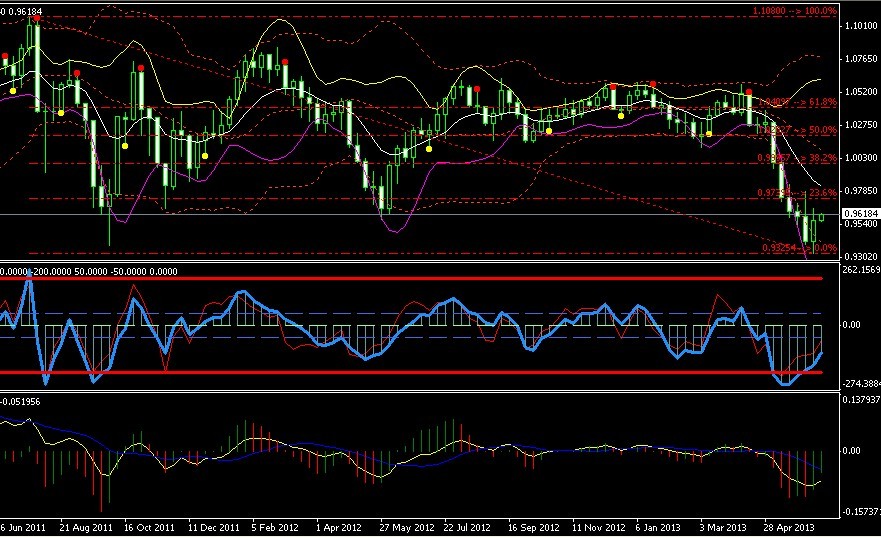Click the 262.1569 oscillator scale value
This screenshot has width=881, height=538.
pyautogui.click(x=861, y=270)
